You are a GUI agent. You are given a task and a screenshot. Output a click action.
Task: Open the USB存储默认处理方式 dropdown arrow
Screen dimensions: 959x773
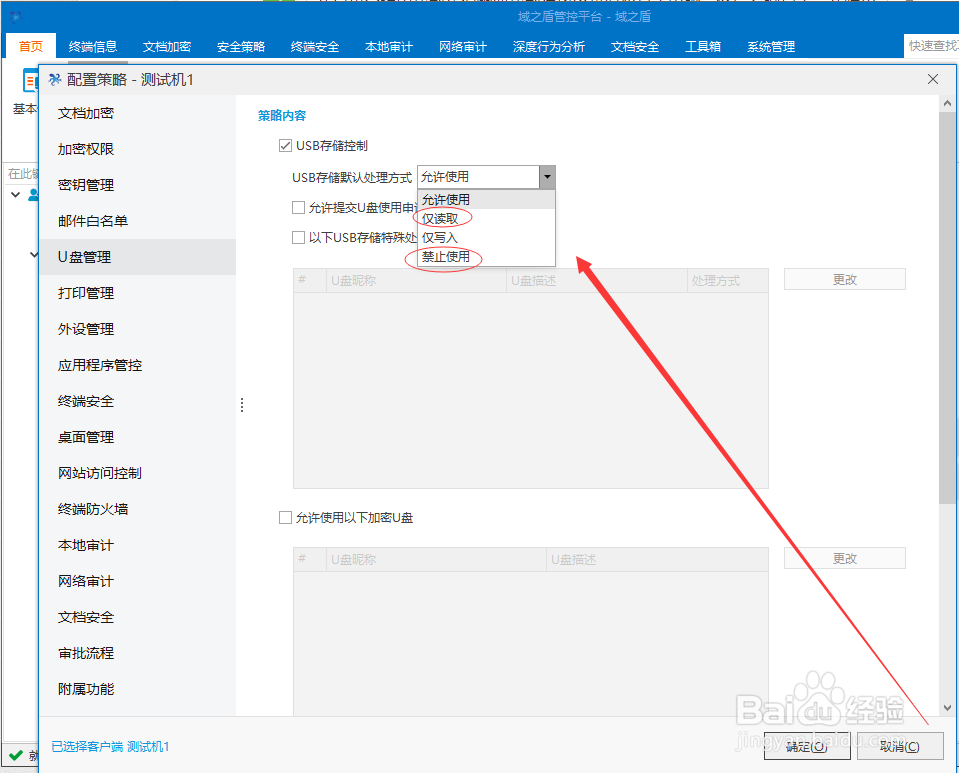[547, 177]
